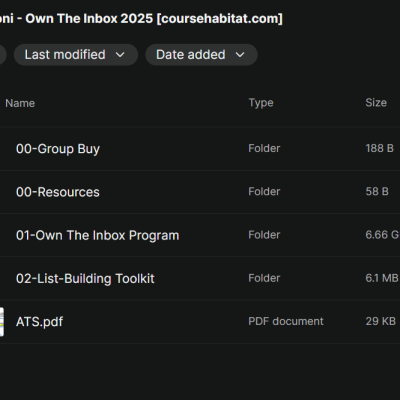Click the Own The Inbox 2025 folder title

click(x=141, y=19)
